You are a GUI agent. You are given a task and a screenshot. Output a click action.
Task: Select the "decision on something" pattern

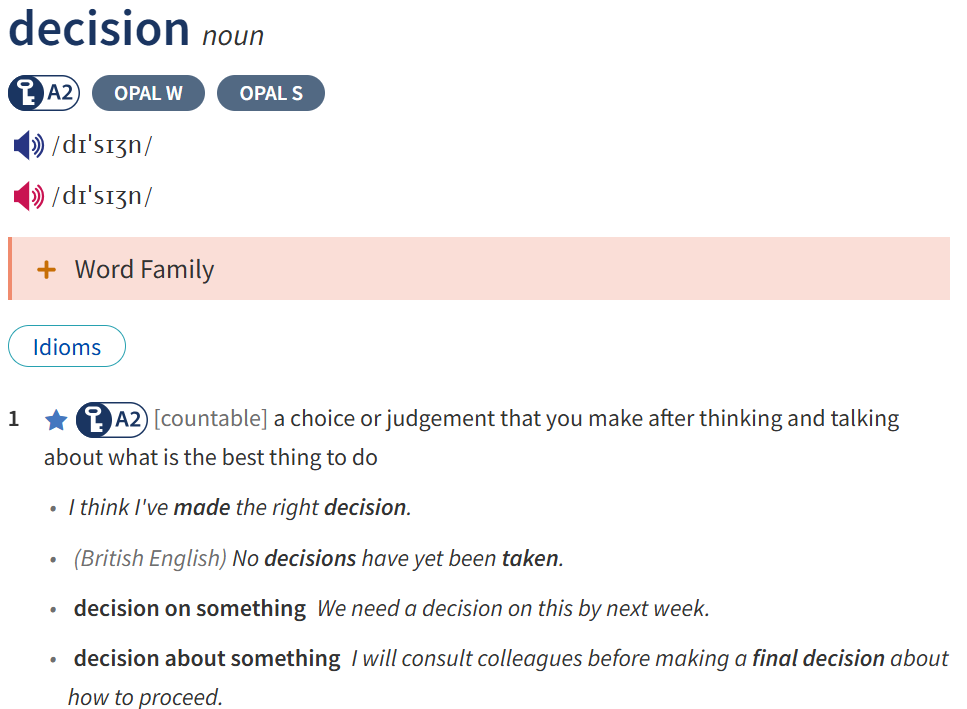(190, 608)
